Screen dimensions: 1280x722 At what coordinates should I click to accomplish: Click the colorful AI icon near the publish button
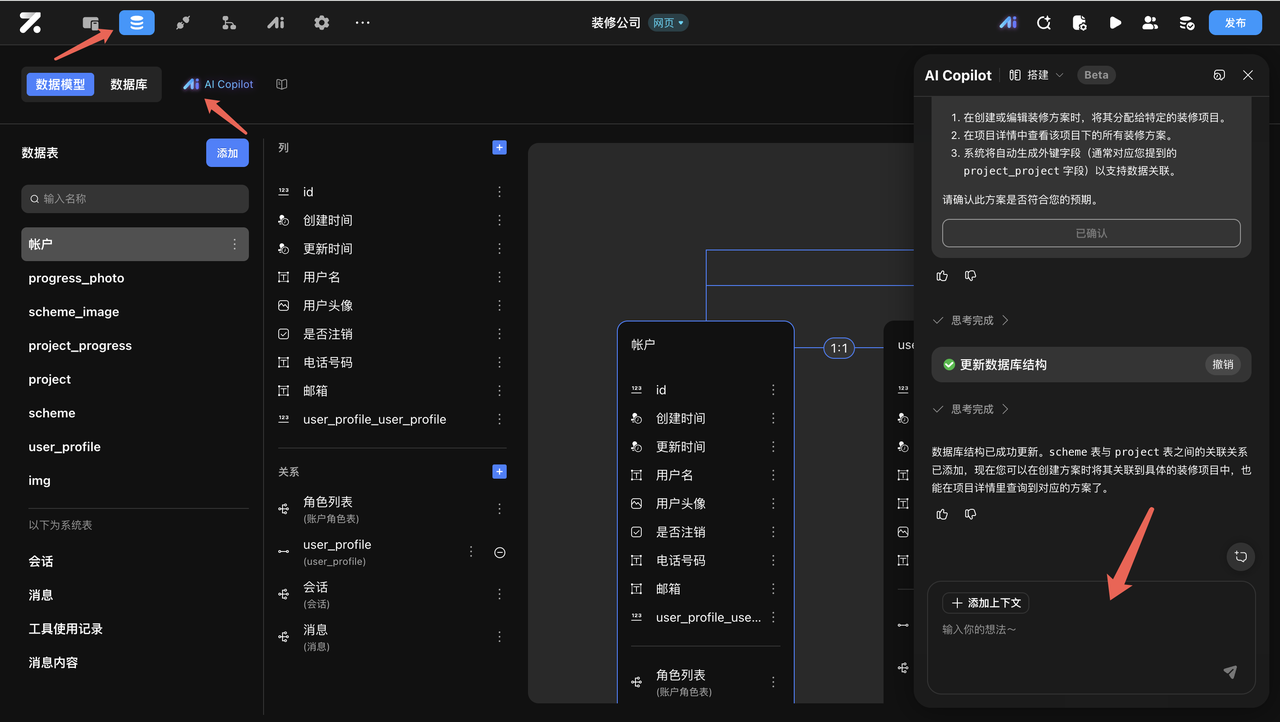pyautogui.click(x=1008, y=23)
